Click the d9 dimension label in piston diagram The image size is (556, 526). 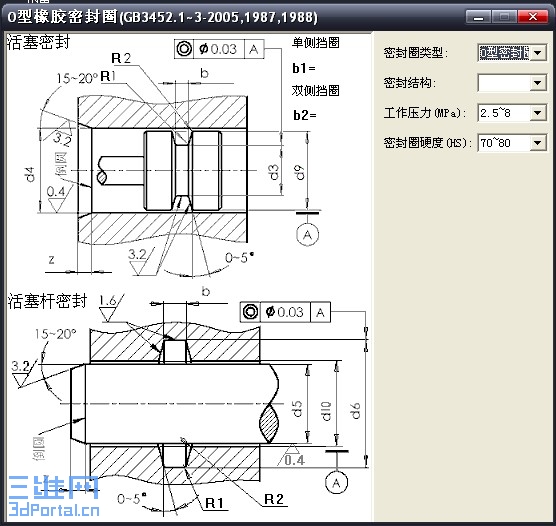click(x=300, y=173)
